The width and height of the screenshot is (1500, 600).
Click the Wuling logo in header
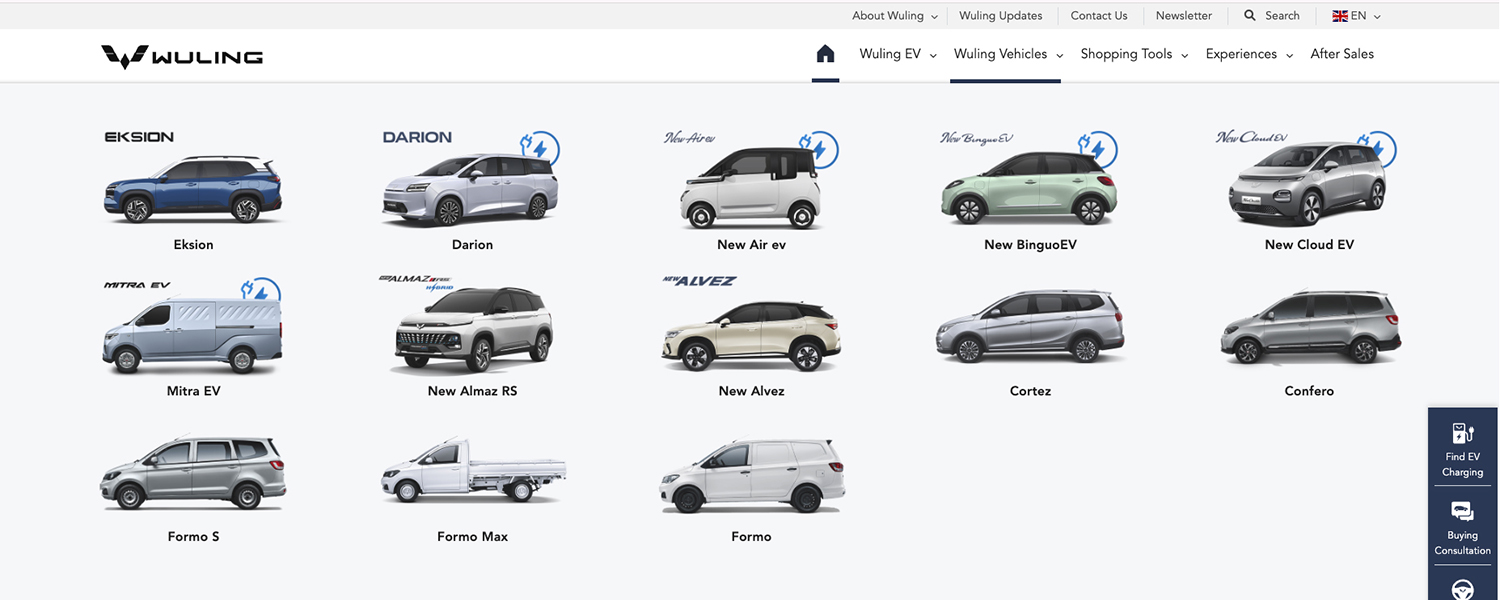pyautogui.click(x=182, y=57)
